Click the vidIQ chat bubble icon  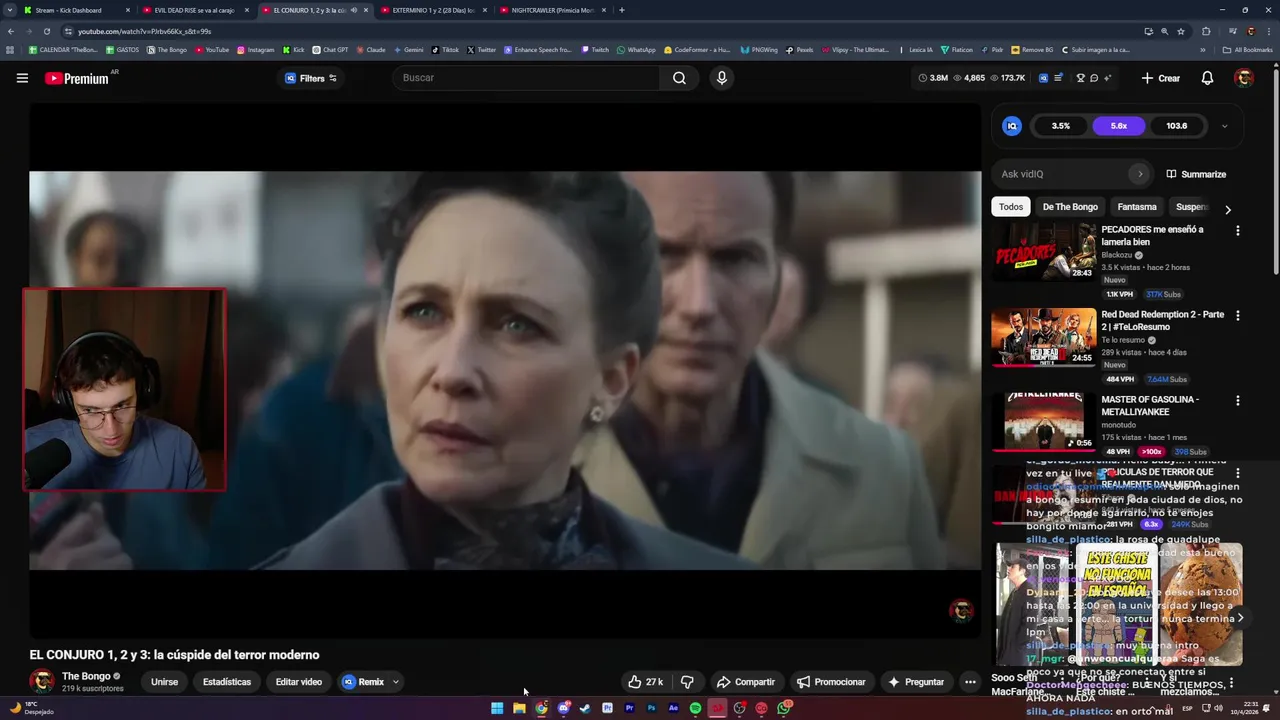(1094, 78)
